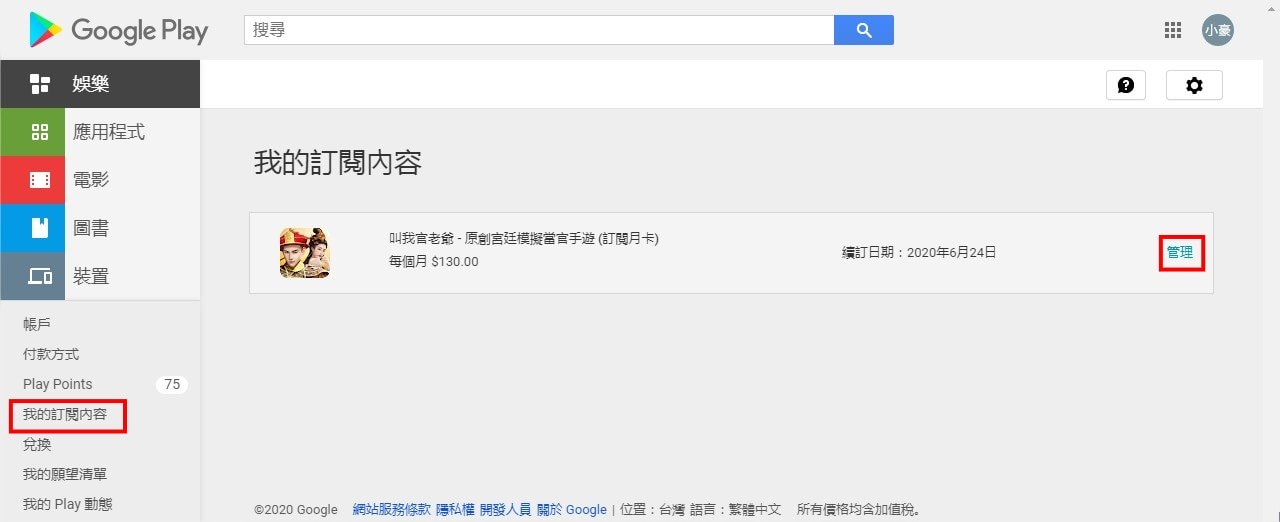This screenshot has height=522, width=1280.
Task: Focus the 搜尋 search input field
Action: pos(538,30)
